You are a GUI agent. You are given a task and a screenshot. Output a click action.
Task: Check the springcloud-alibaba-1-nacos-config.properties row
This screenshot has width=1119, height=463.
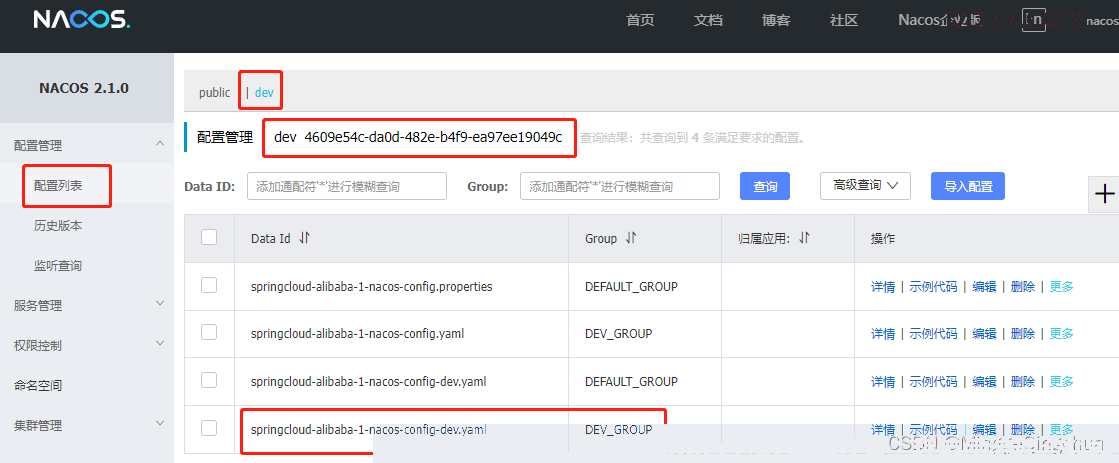click(x=209, y=285)
